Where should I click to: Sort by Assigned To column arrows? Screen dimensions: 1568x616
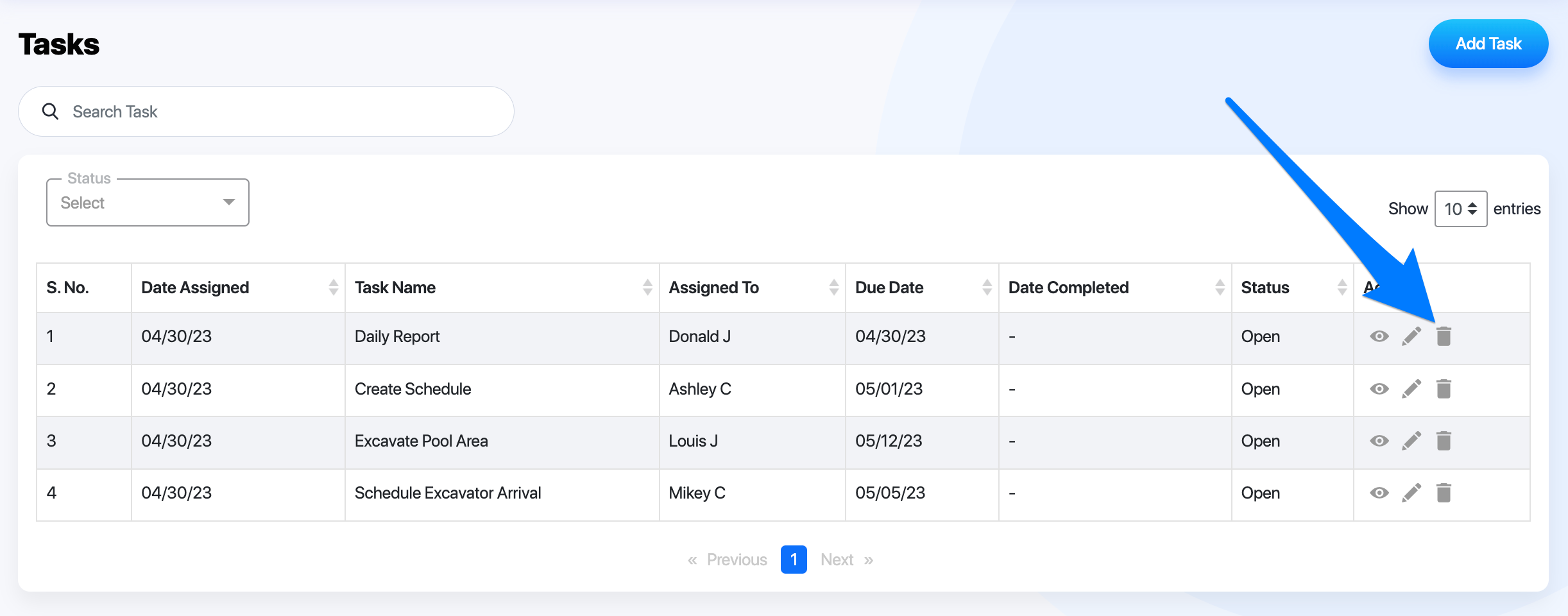click(833, 287)
